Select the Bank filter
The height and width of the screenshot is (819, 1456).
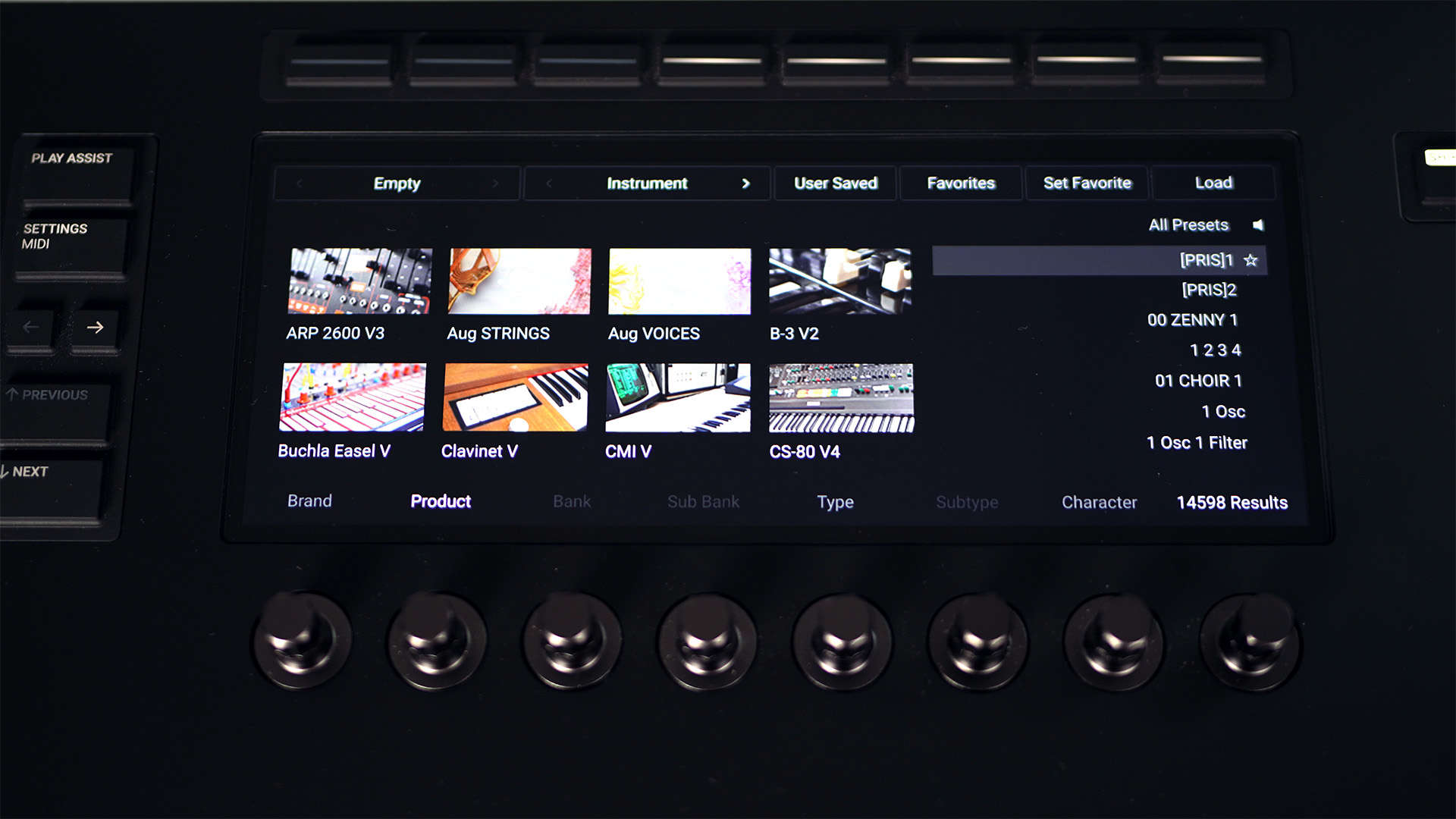pos(572,501)
